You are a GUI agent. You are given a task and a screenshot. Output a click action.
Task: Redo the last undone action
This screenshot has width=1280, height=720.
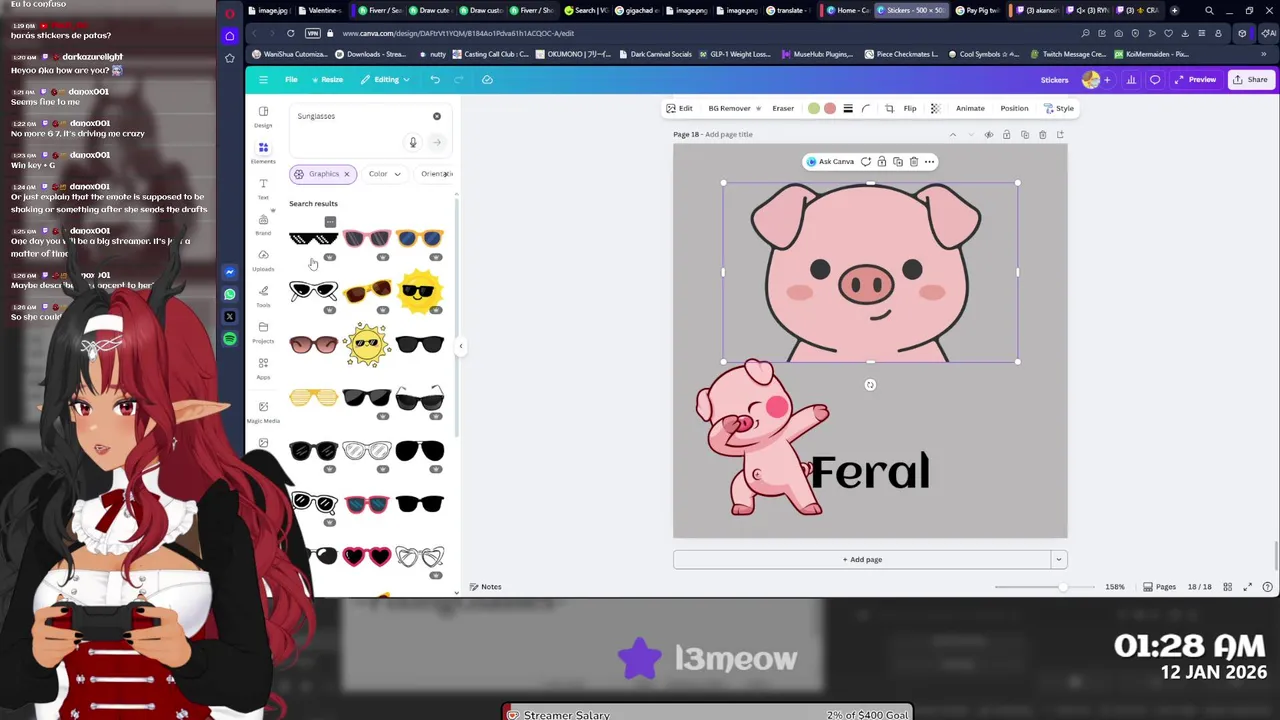click(x=459, y=80)
